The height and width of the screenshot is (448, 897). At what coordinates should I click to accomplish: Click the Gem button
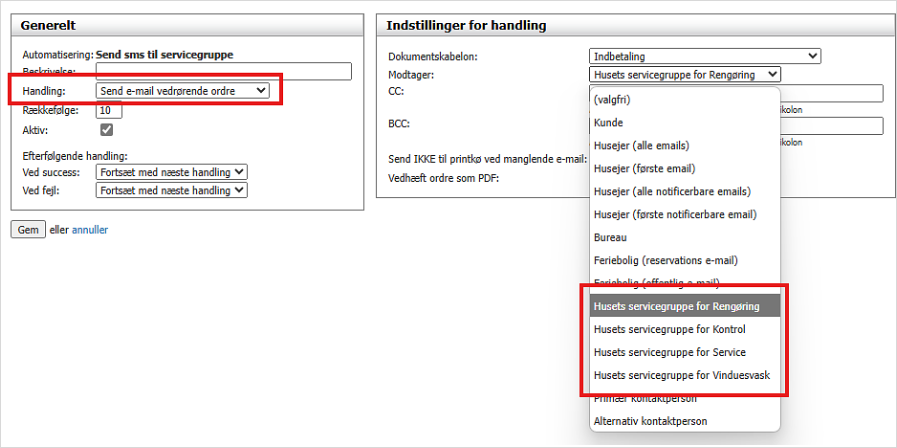(28, 229)
